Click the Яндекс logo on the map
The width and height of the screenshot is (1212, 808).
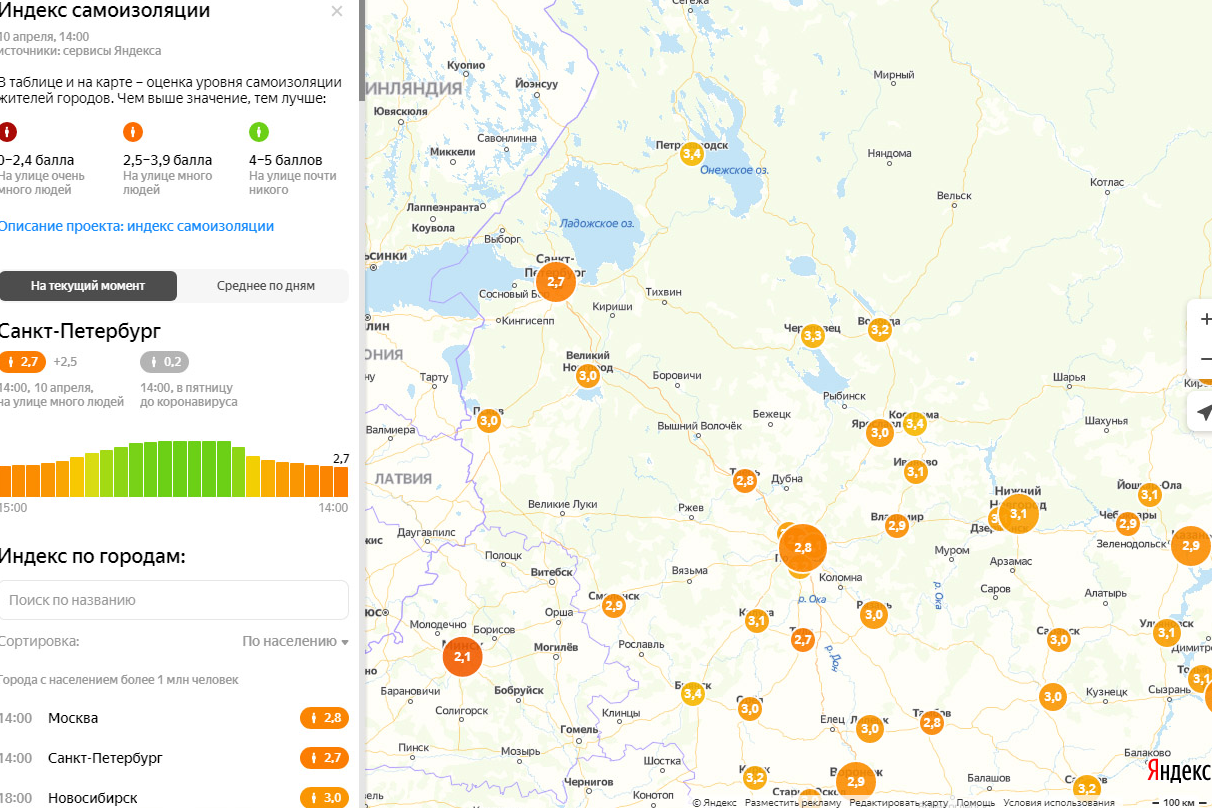(x=1178, y=770)
